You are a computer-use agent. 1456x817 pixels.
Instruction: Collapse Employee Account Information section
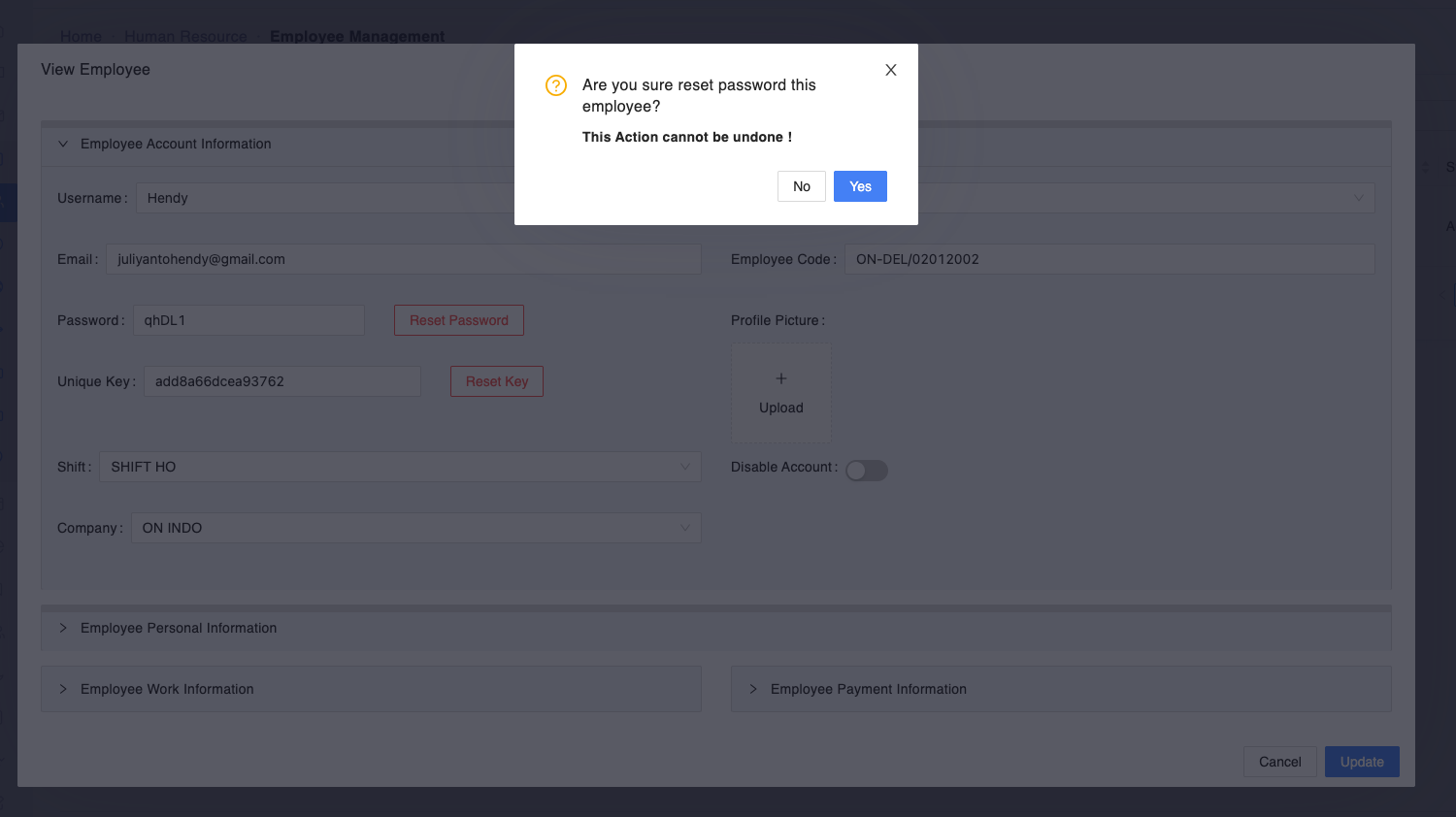point(63,144)
